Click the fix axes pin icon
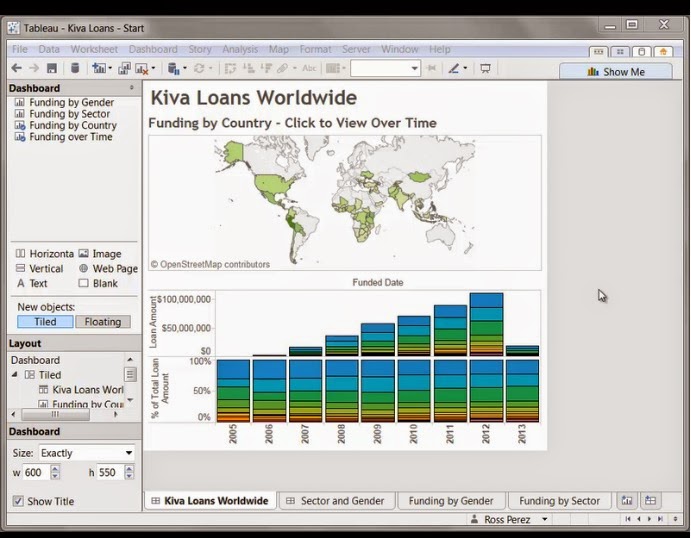691x538 pixels. [431, 68]
